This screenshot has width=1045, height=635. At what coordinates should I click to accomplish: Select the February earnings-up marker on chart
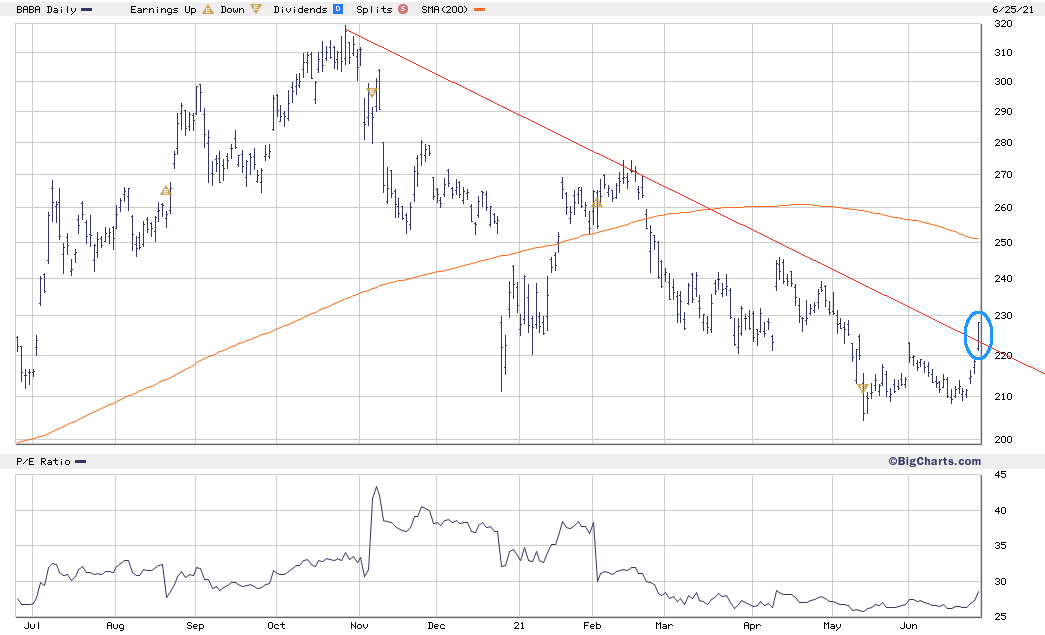pyautogui.click(x=596, y=203)
